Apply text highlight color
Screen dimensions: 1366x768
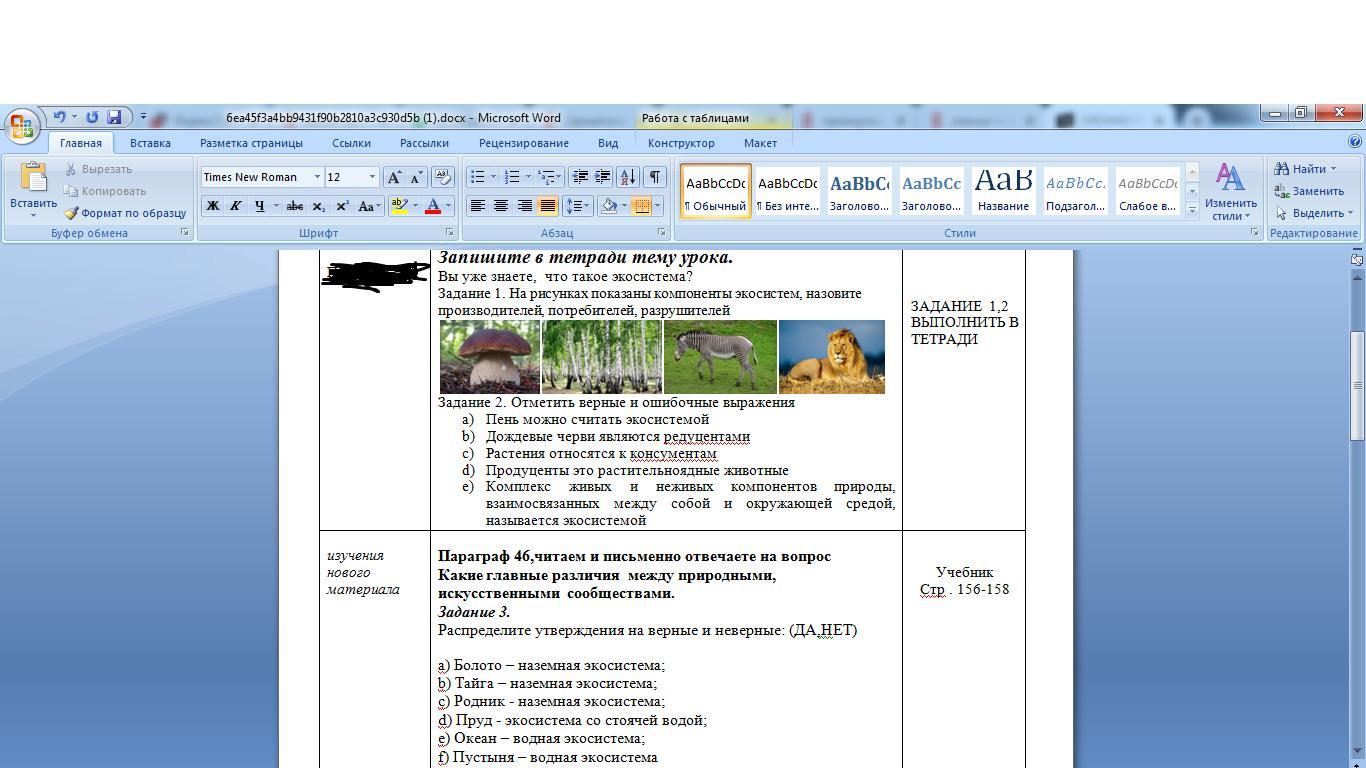399,206
